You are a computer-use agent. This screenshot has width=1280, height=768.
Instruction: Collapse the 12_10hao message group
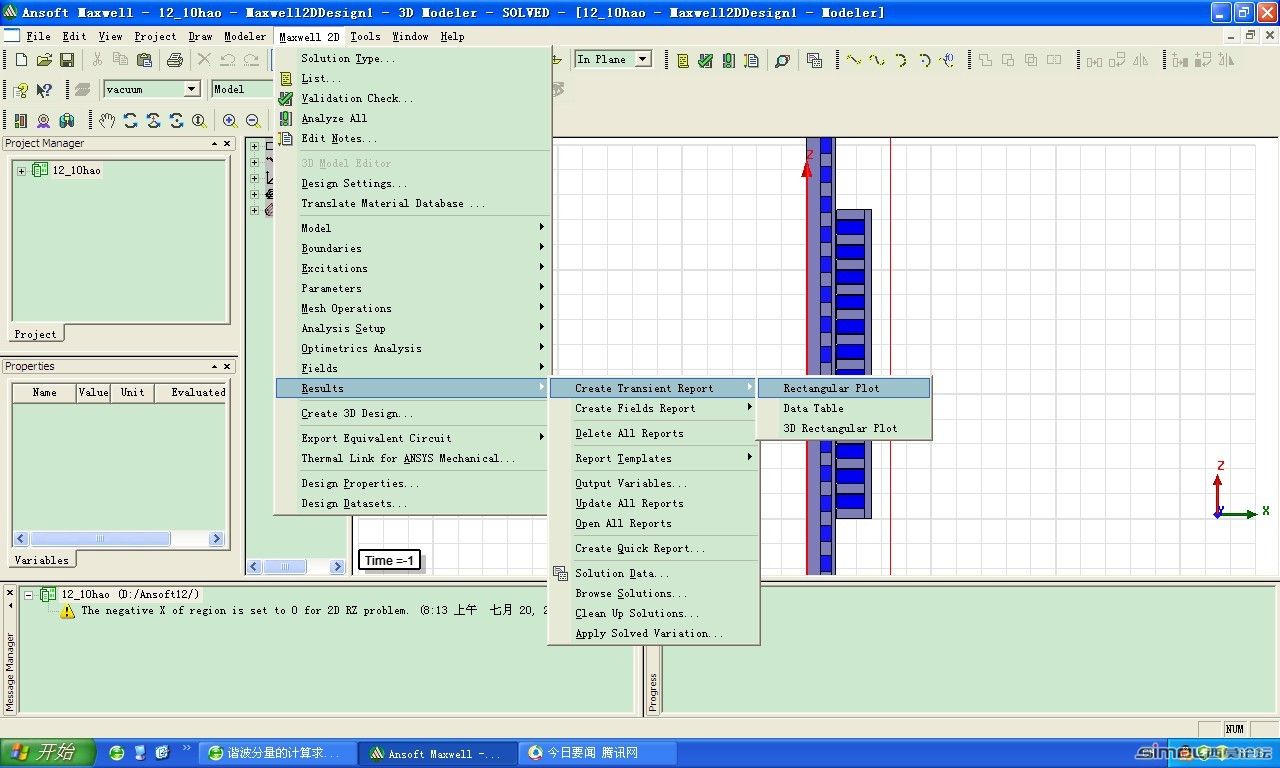click(x=29, y=594)
